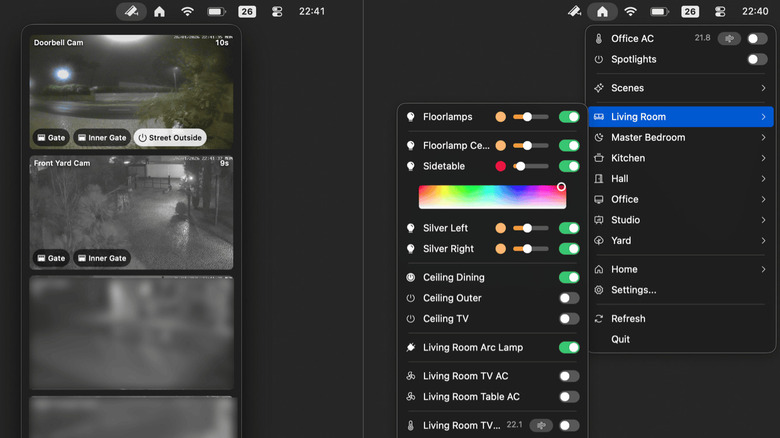Turn on Ceiling Outer switch
This screenshot has height=438, width=780.
[x=569, y=298]
